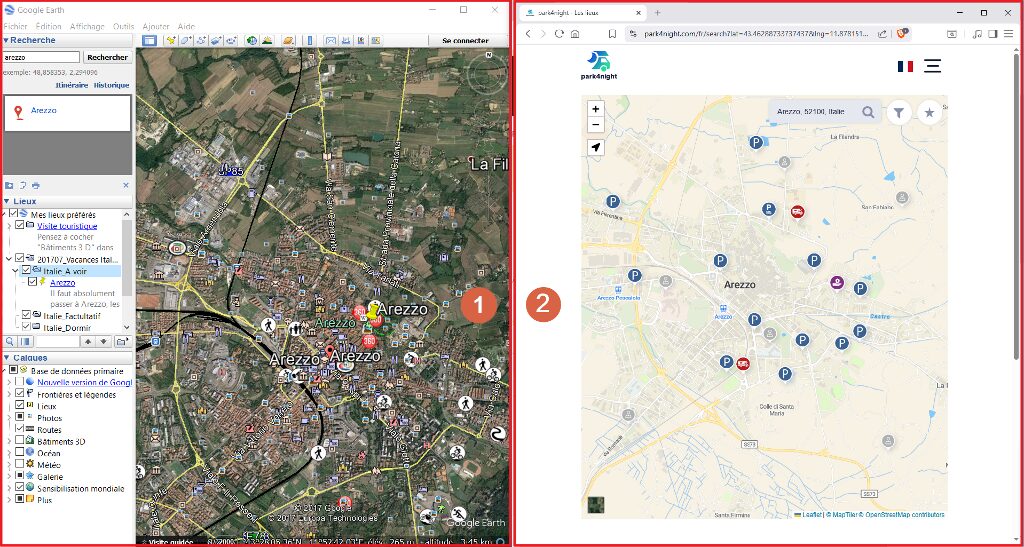1024x547 pixels.
Task: Open the Historique link
Action: [112, 85]
